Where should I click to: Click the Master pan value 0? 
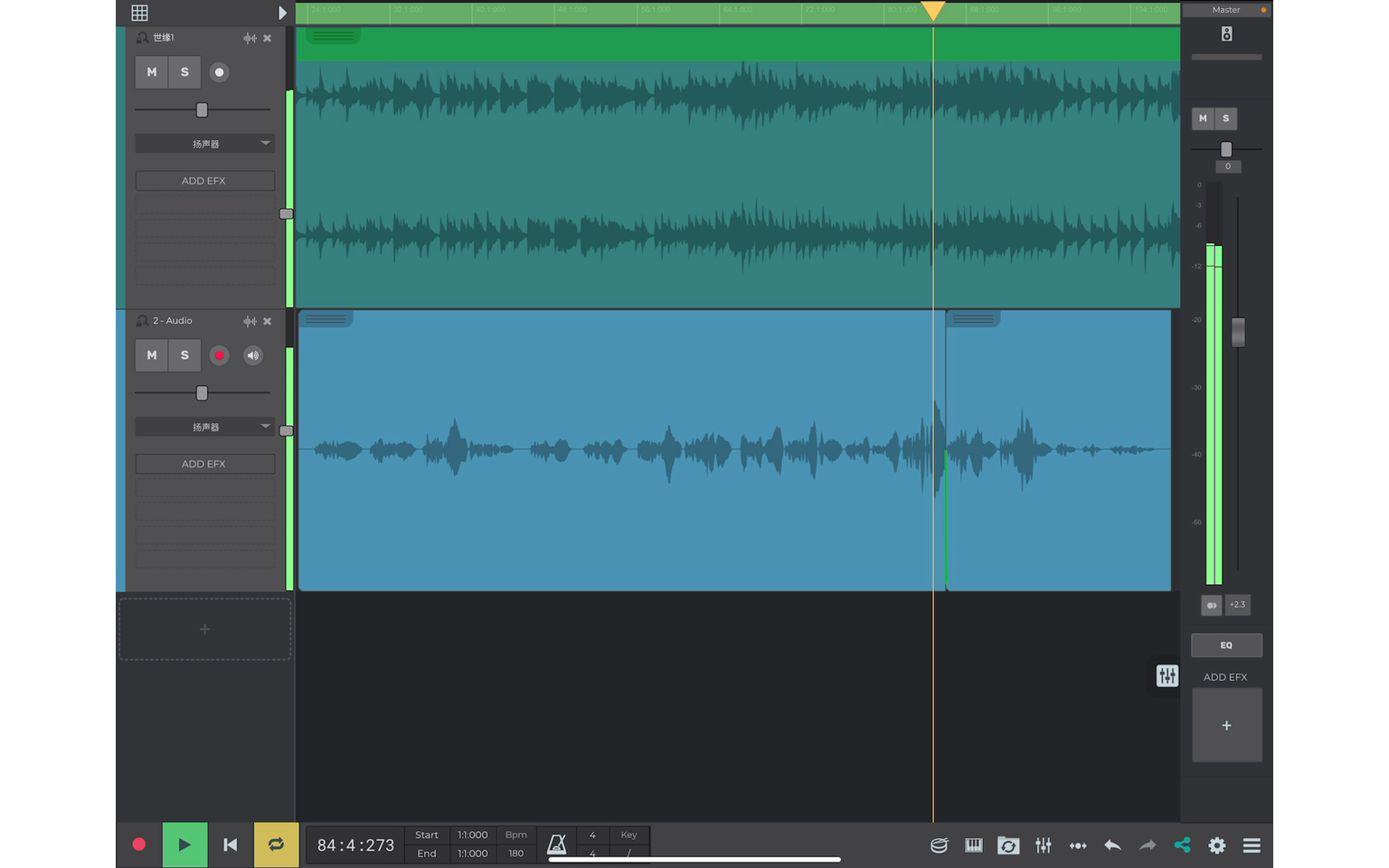click(1227, 166)
